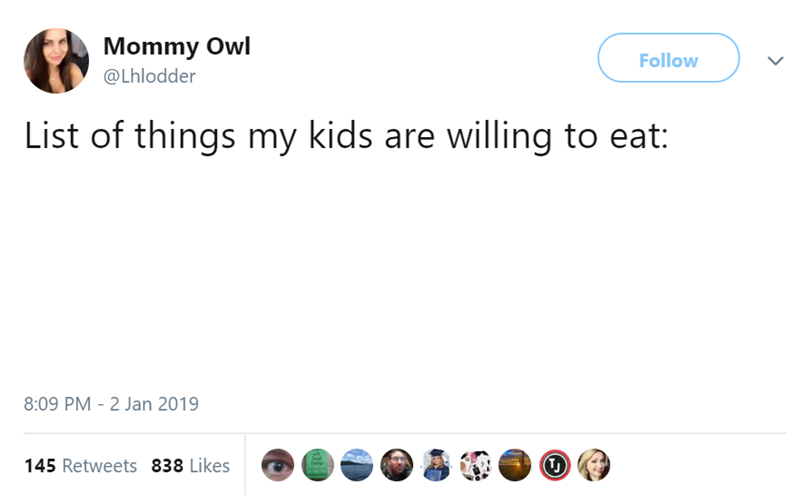The image size is (800, 495).
Task: Click the lake landscape liker avatar
Action: point(357,465)
